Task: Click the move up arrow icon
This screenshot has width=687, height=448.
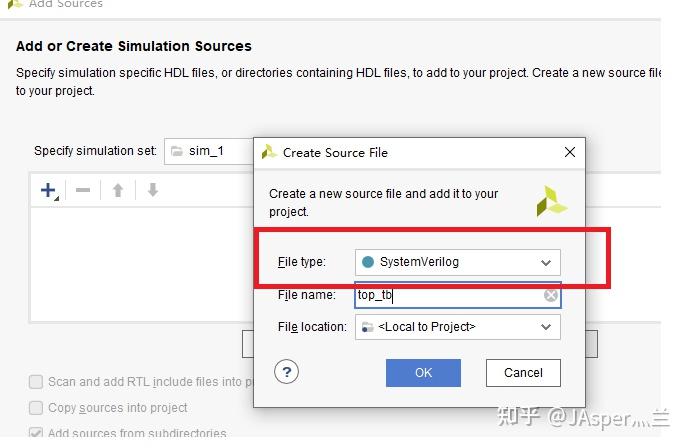Action: (118, 190)
